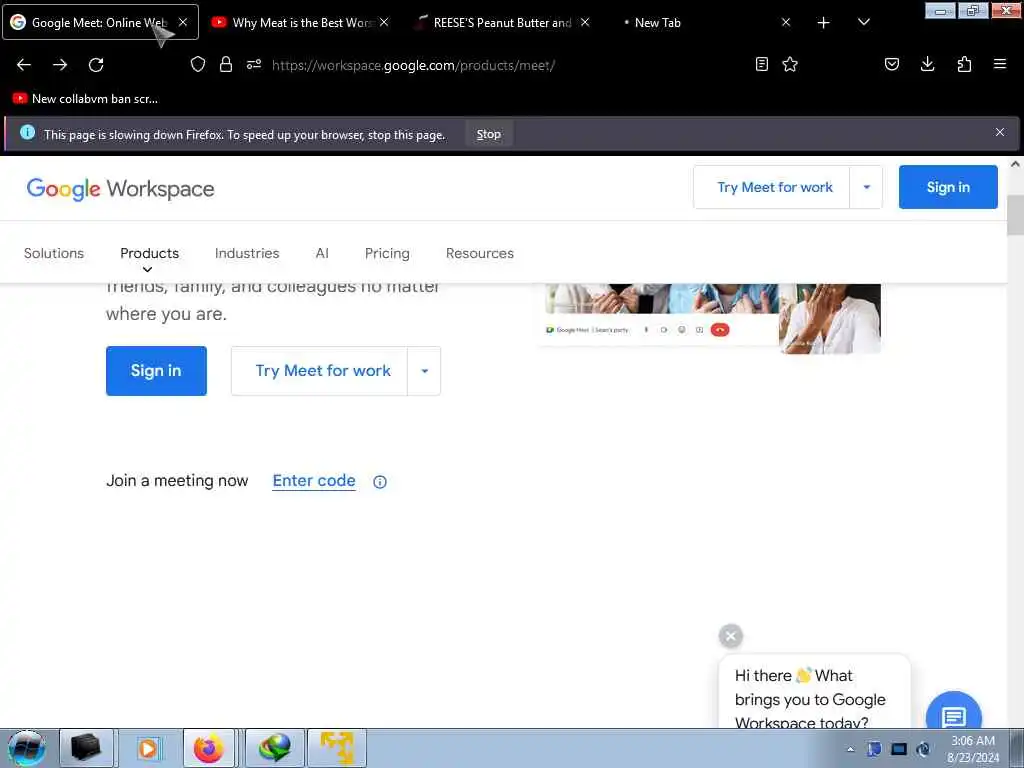
Task: Open the AI menu item
Action: pos(322,253)
